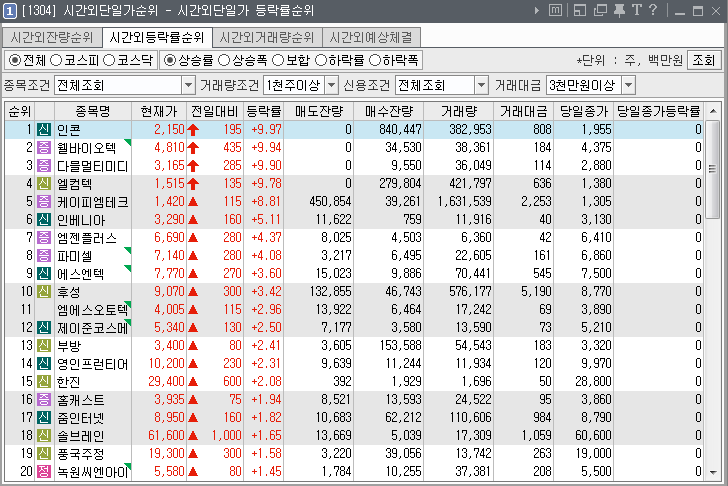
Task: Select the 하락폭 radio button
Action: (x=375, y=60)
